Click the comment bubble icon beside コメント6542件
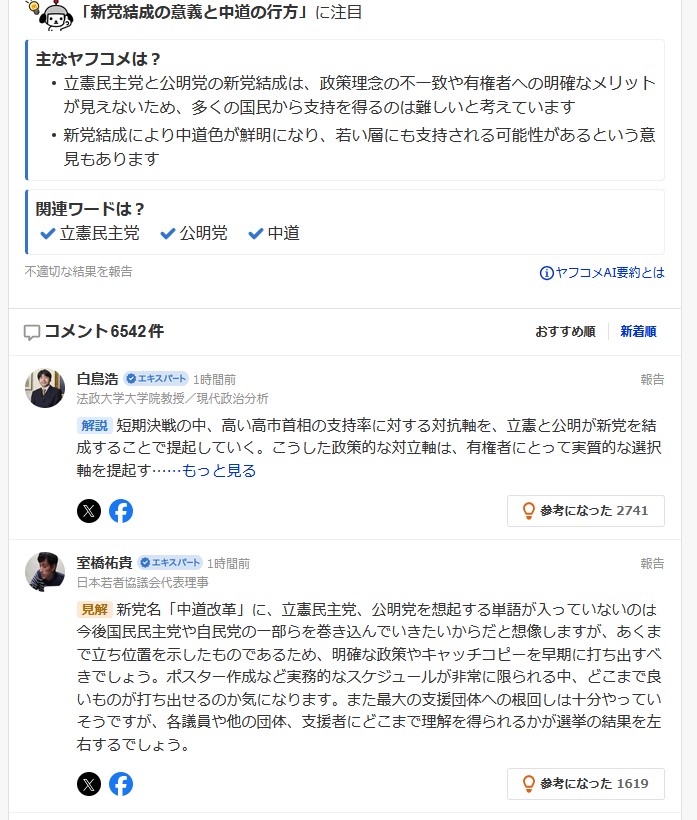The width and height of the screenshot is (697, 820). point(32,332)
